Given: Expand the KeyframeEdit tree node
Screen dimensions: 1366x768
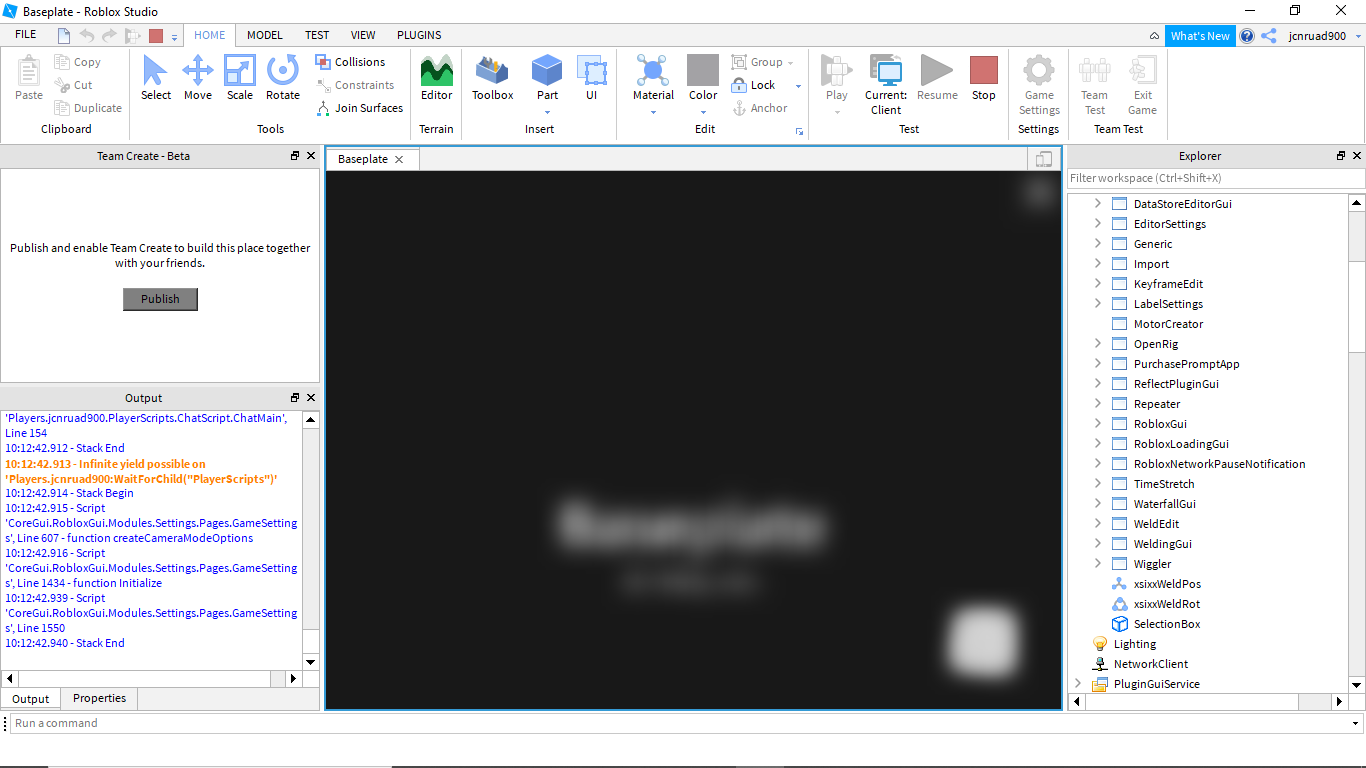Looking at the screenshot, I should [1097, 283].
